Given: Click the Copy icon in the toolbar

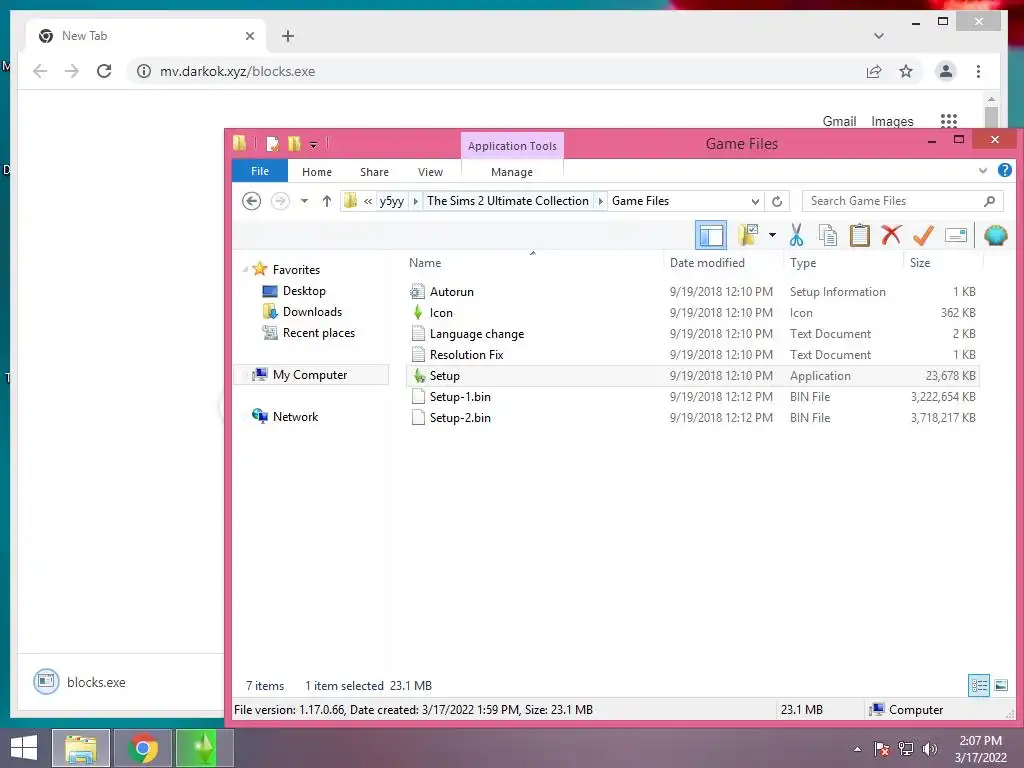Looking at the screenshot, I should click(x=827, y=235).
